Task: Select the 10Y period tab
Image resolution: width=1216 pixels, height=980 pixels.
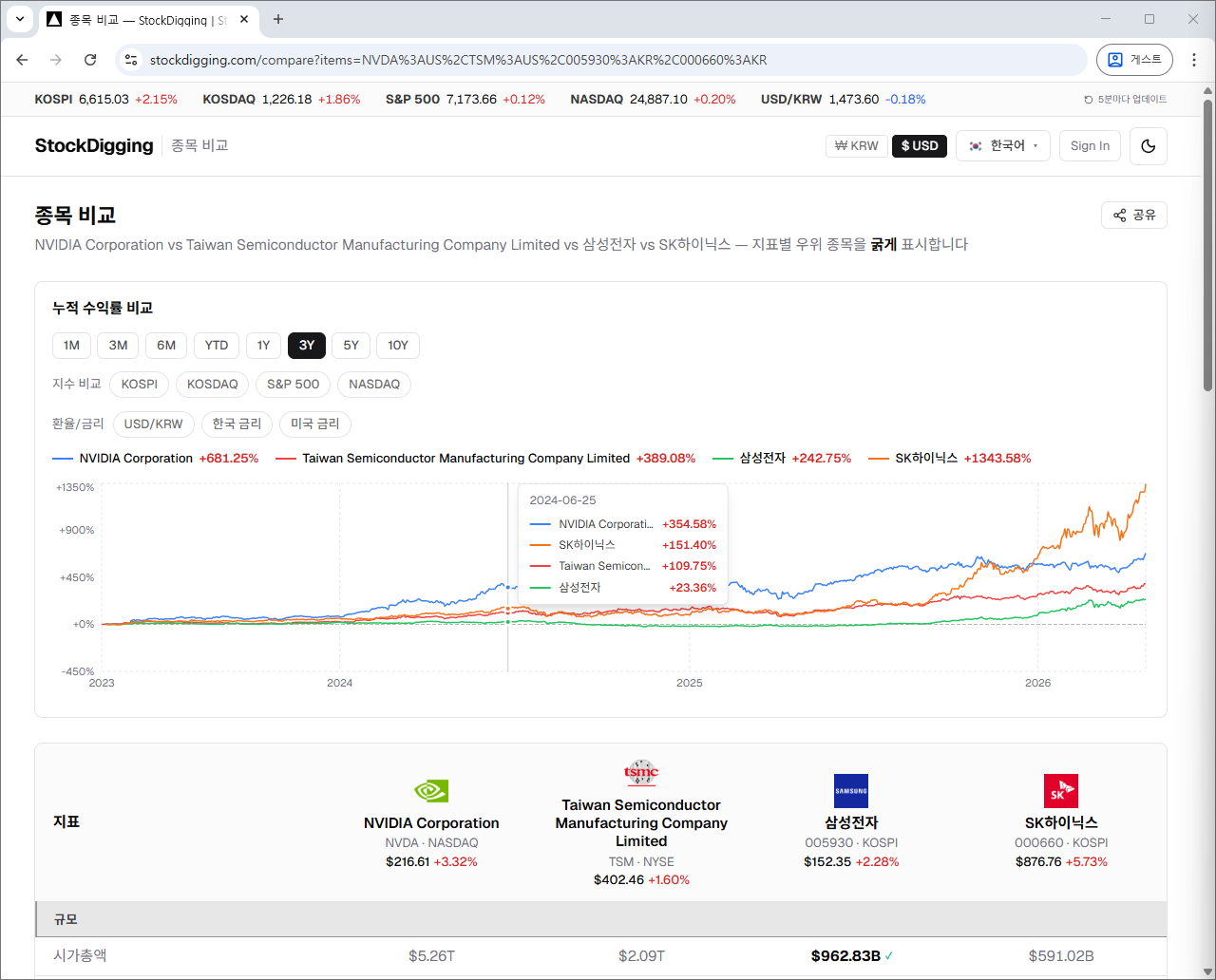Action: click(398, 346)
